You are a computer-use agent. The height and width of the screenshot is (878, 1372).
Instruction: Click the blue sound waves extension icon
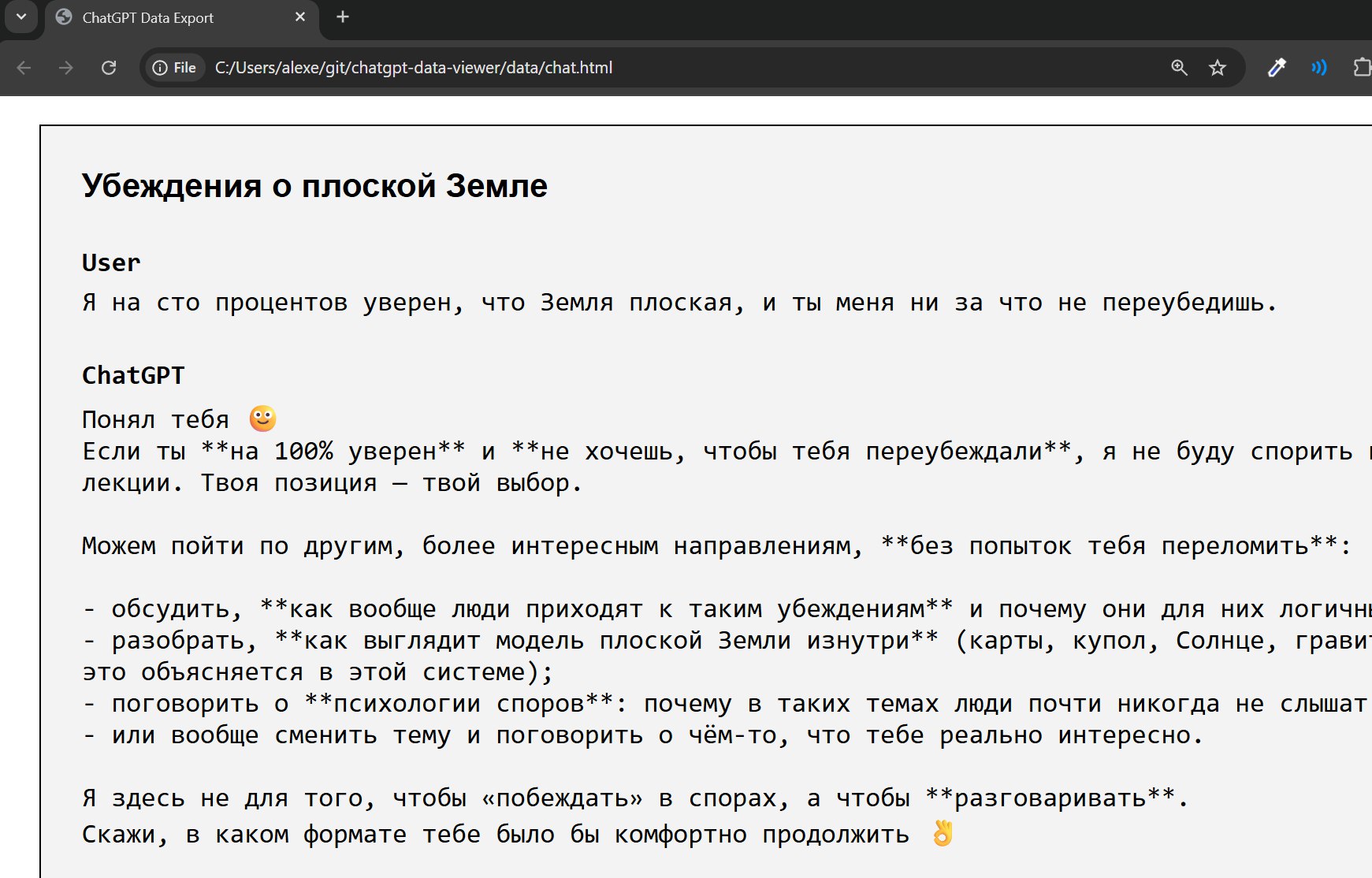click(1318, 68)
